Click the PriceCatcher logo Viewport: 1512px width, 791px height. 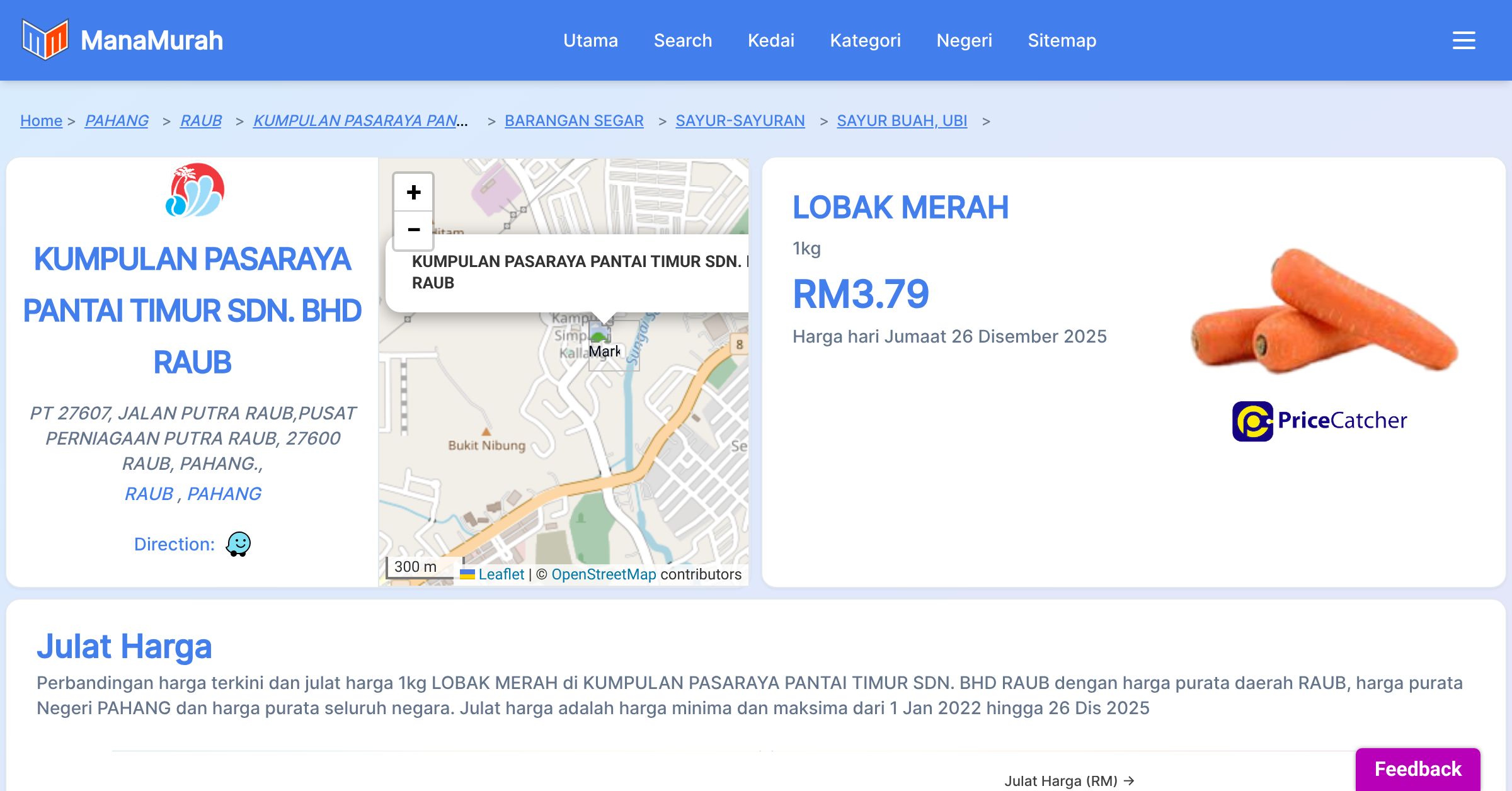coord(1319,421)
